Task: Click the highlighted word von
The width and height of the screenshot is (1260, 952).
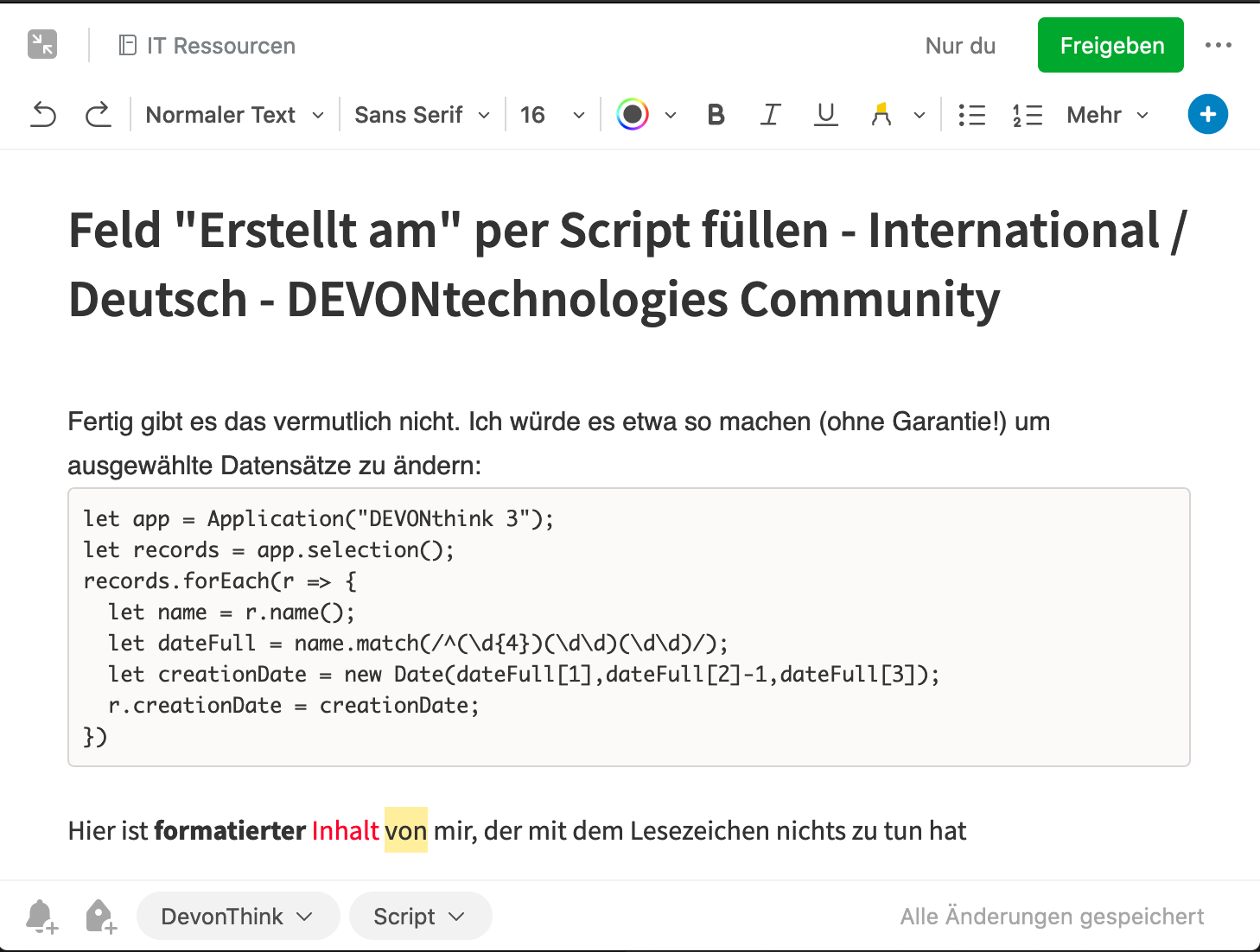Action: (406, 830)
